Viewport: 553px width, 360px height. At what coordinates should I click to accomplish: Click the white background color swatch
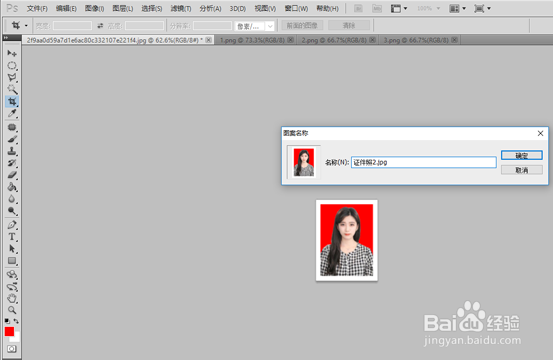tap(16, 338)
